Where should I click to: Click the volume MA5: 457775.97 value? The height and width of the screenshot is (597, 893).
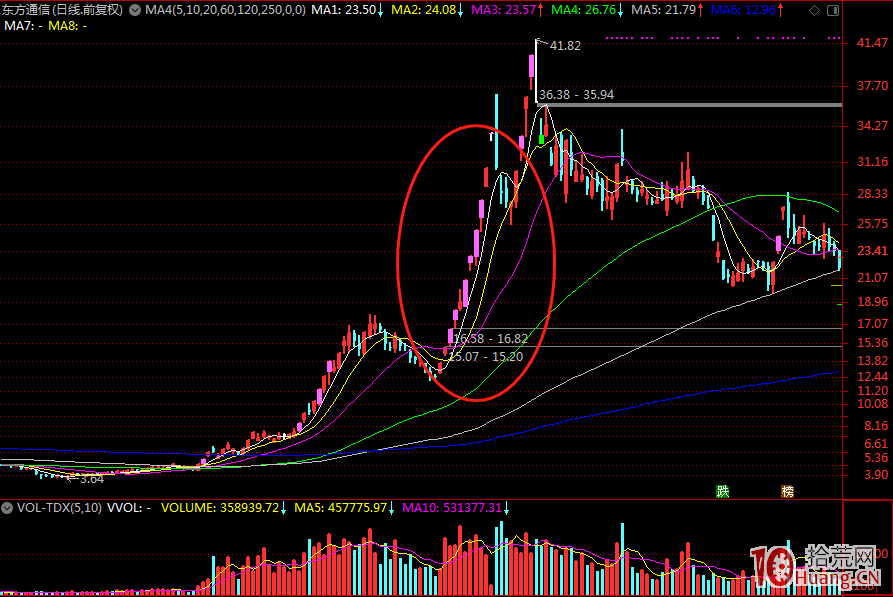click(341, 508)
